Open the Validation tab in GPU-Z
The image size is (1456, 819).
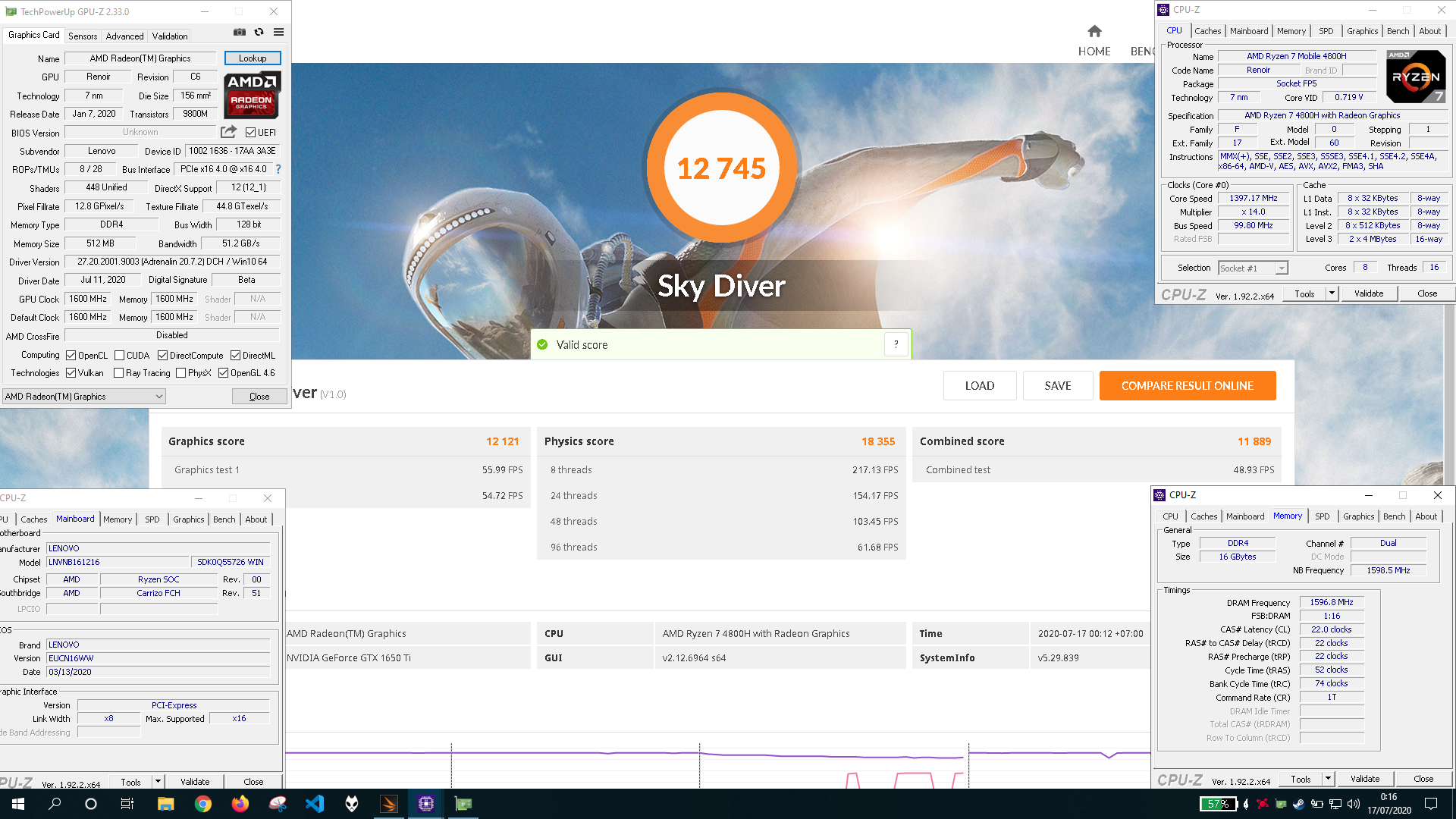point(169,36)
